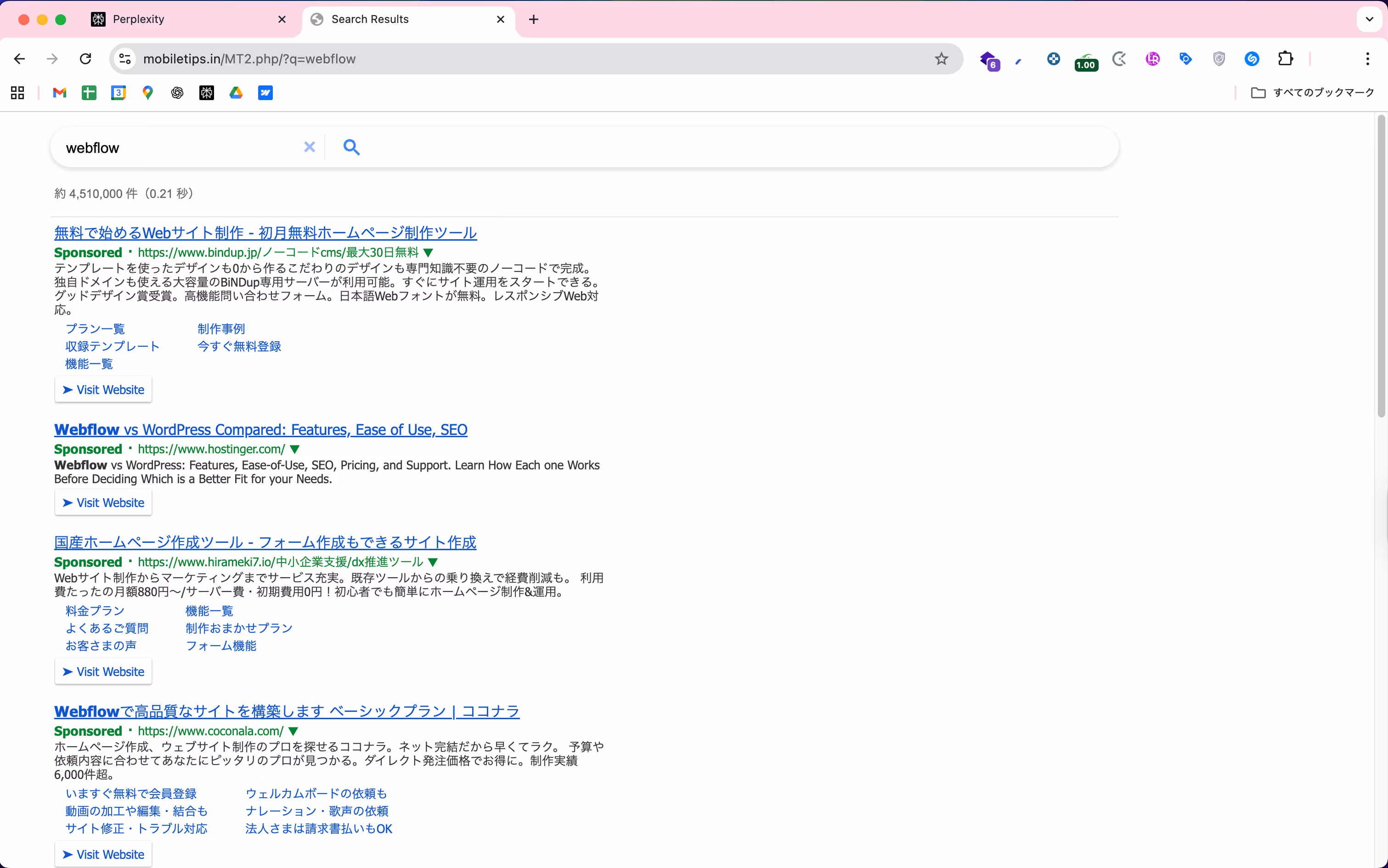Click the shield extension icon
This screenshot has height=868, width=1388.
click(1219, 59)
